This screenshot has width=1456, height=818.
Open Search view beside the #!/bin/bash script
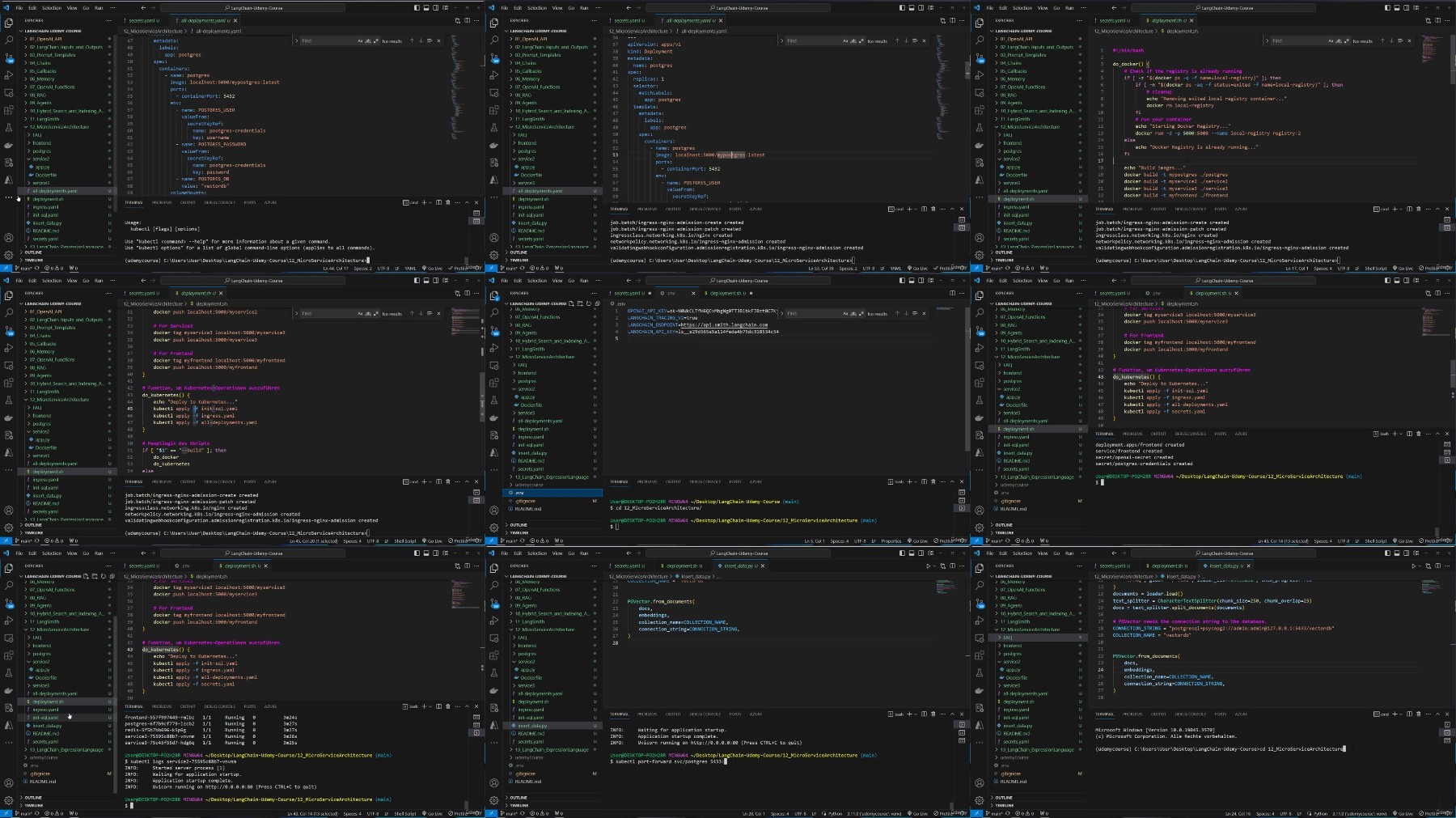click(x=980, y=40)
